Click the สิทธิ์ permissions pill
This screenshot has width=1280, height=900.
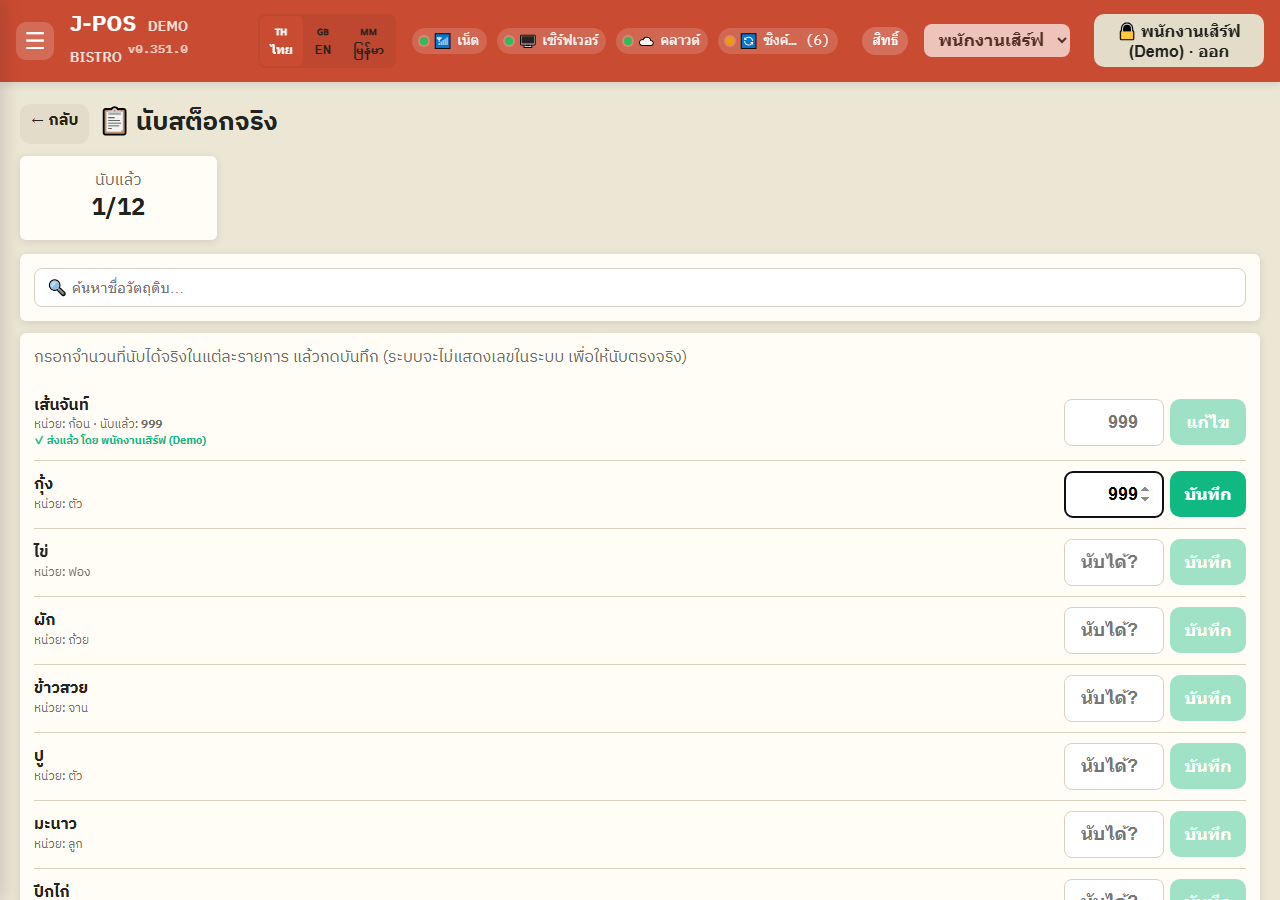[x=885, y=41]
